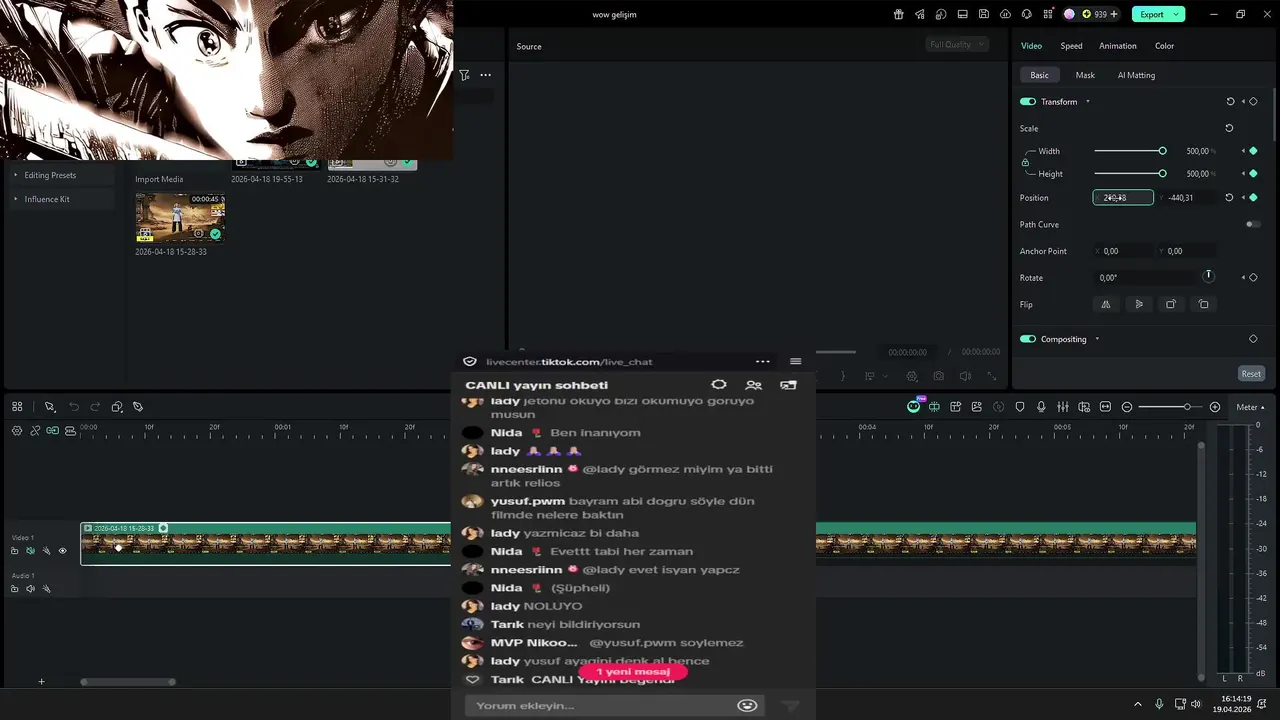Toggle the Compositing switch
Viewport: 1280px width, 720px height.
point(1027,339)
